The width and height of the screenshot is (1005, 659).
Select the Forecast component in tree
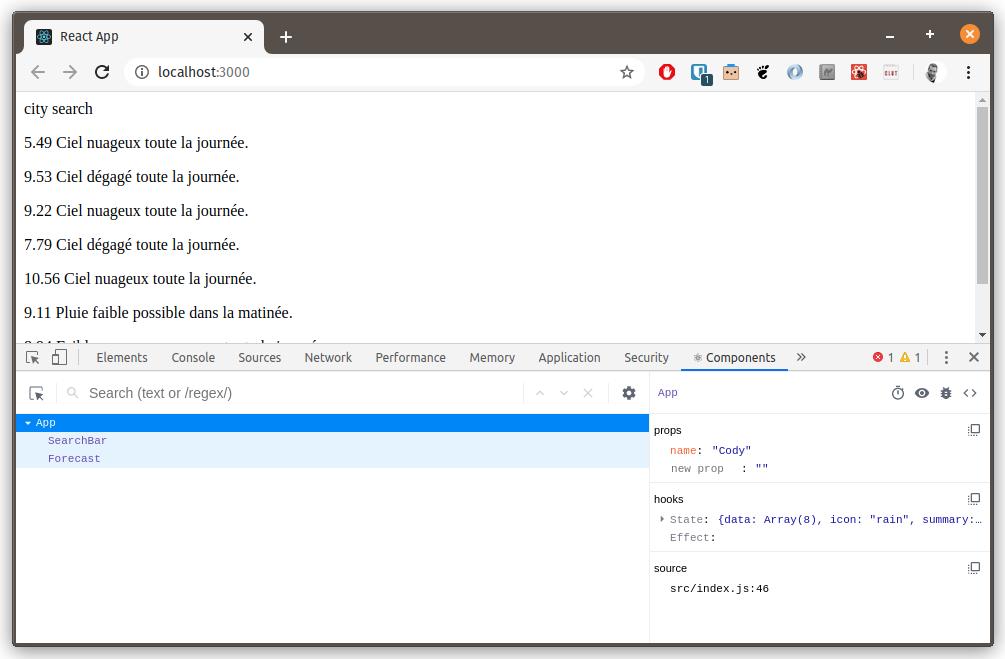pos(74,459)
